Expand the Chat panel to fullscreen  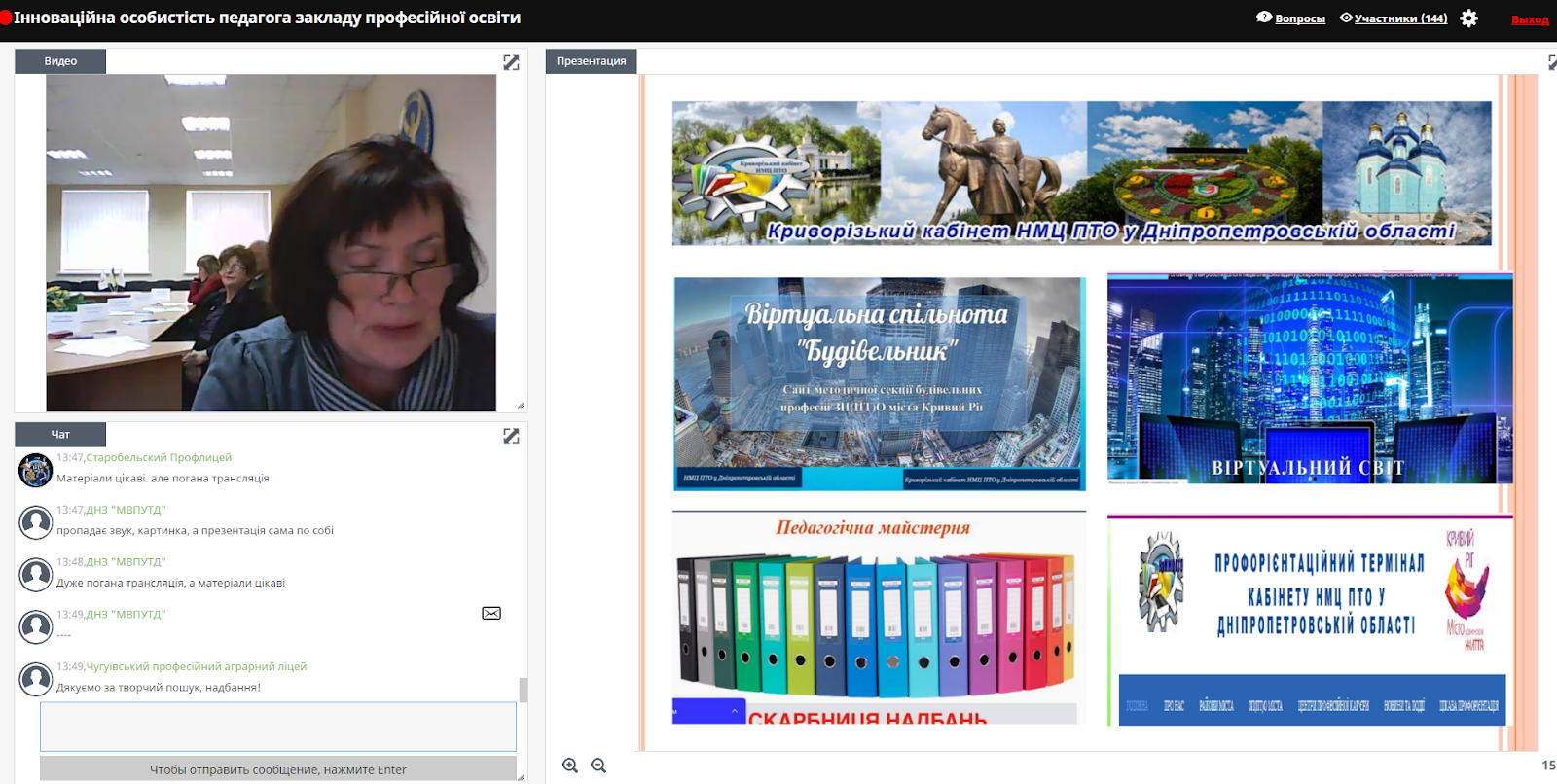511,436
